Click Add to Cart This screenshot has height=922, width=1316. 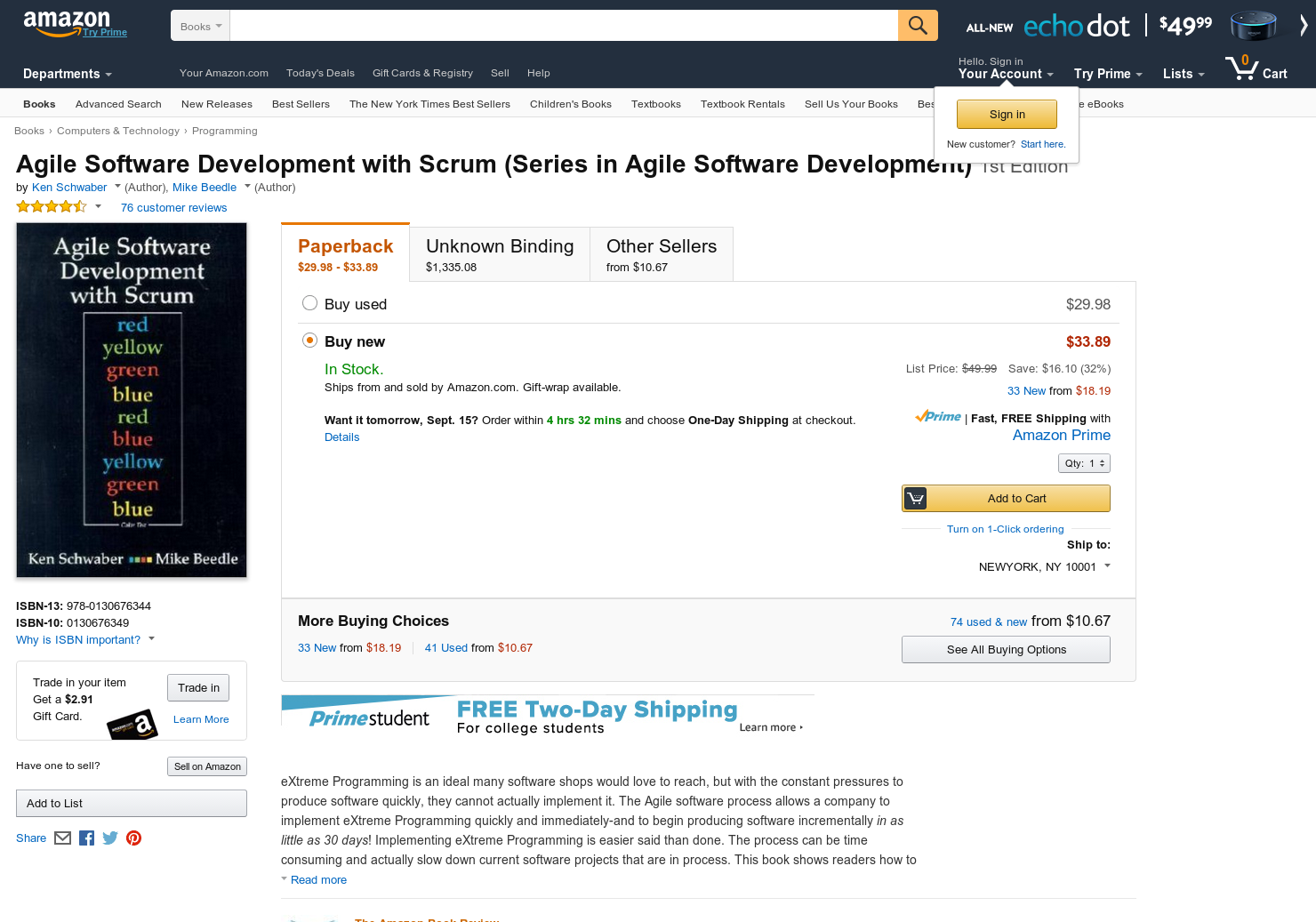(x=1006, y=498)
